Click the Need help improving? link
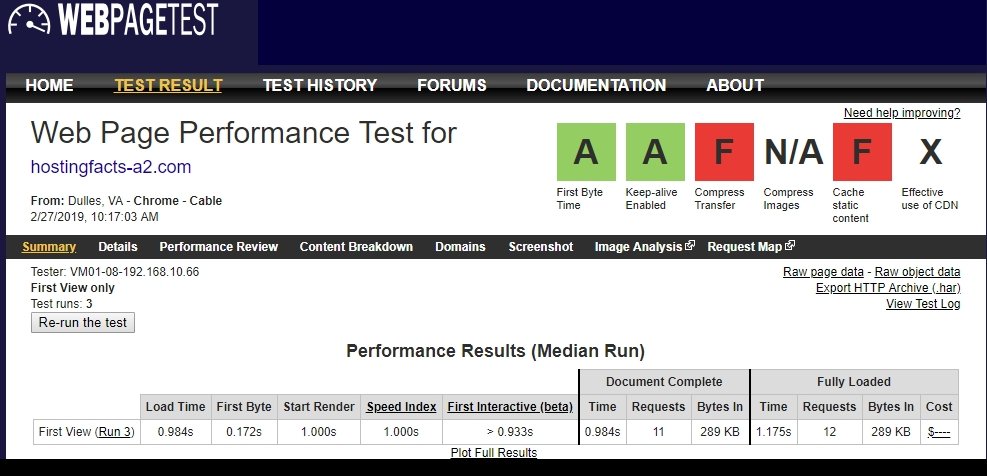 pyautogui.click(x=902, y=113)
